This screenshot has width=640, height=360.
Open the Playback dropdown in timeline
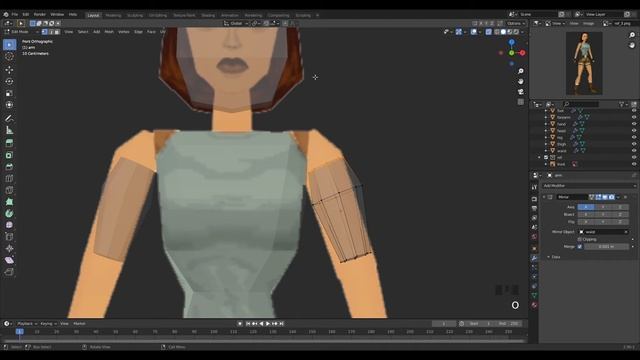(x=27, y=324)
